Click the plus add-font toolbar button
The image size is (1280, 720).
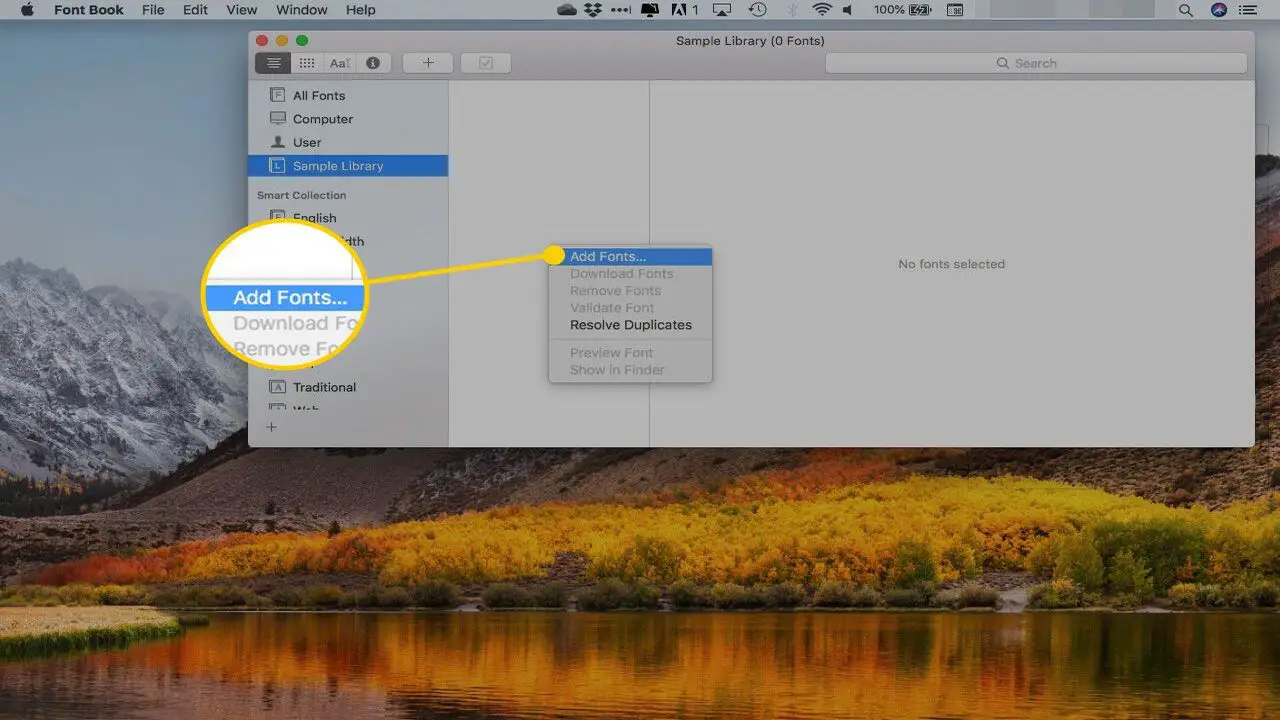[x=428, y=63]
